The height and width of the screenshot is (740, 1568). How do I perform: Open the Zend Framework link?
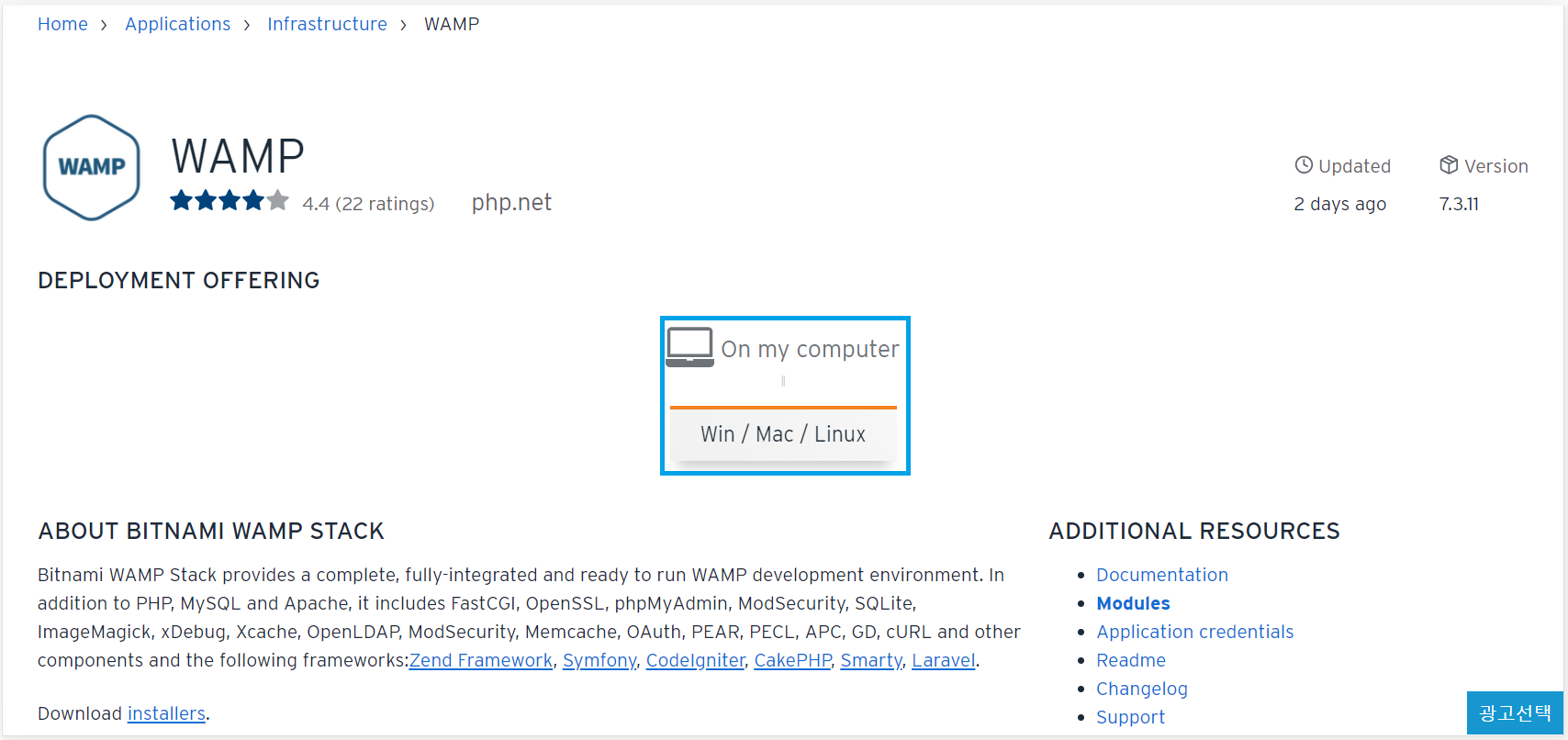[481, 660]
